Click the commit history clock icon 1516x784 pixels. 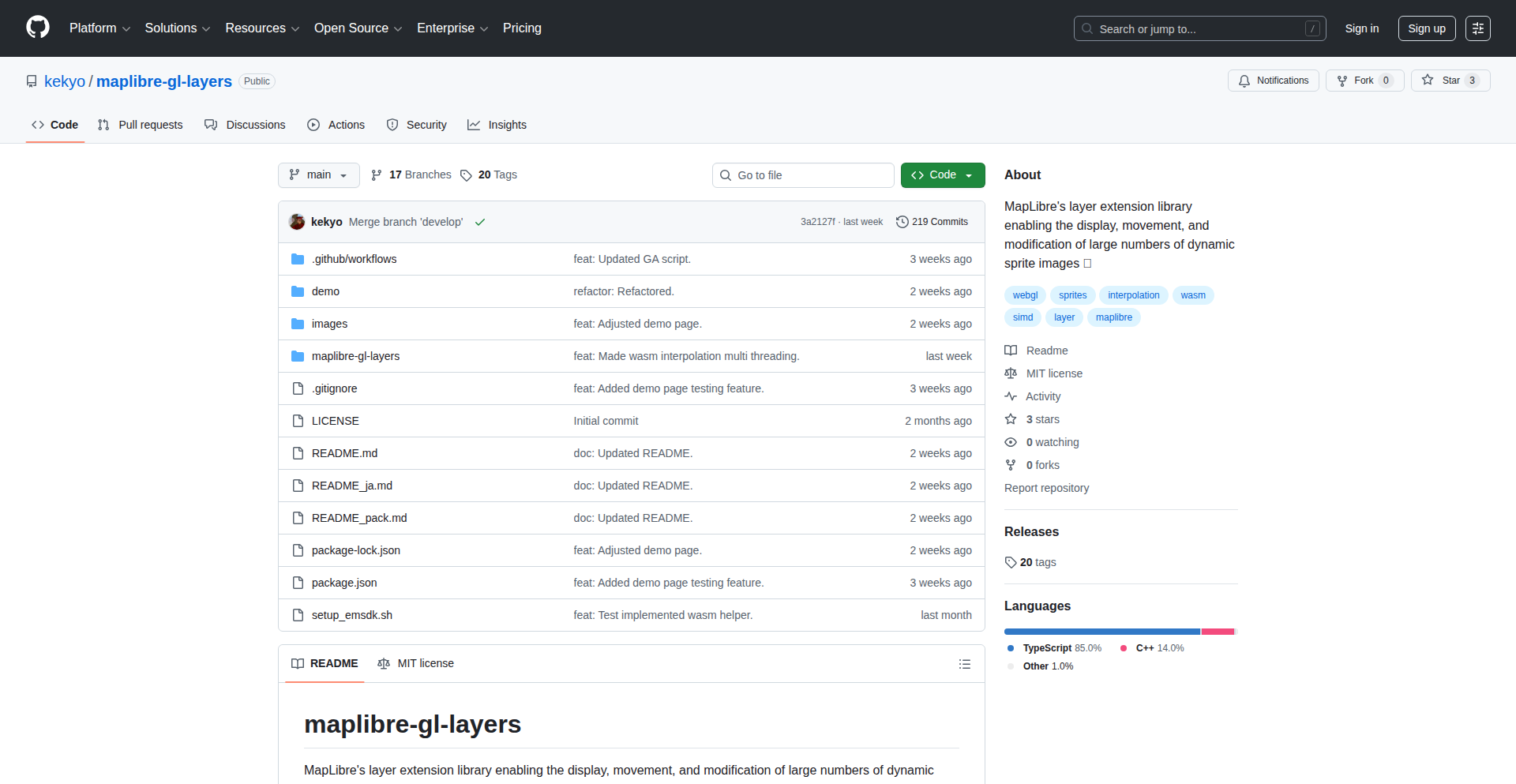click(902, 222)
